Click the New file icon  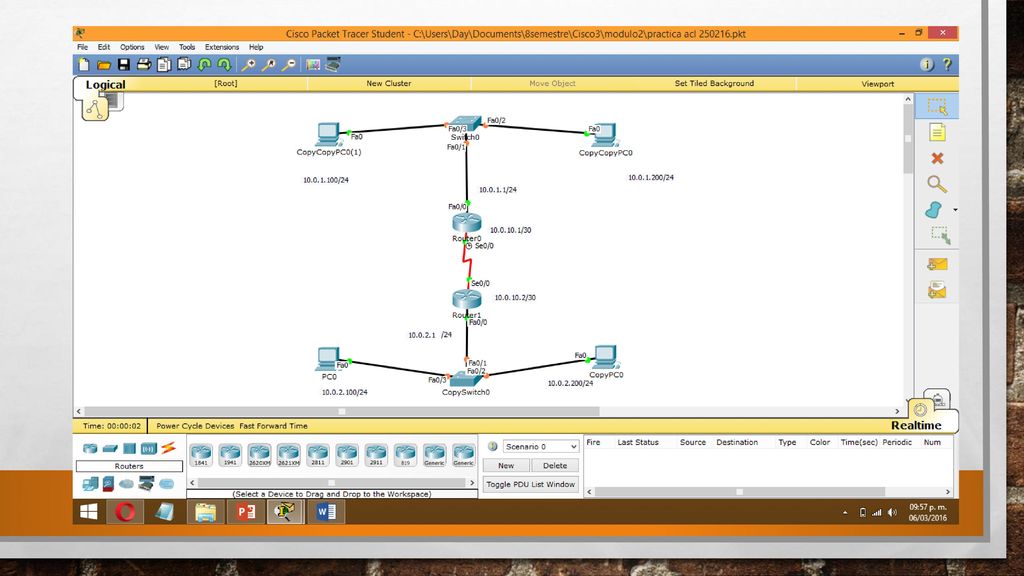(84, 65)
